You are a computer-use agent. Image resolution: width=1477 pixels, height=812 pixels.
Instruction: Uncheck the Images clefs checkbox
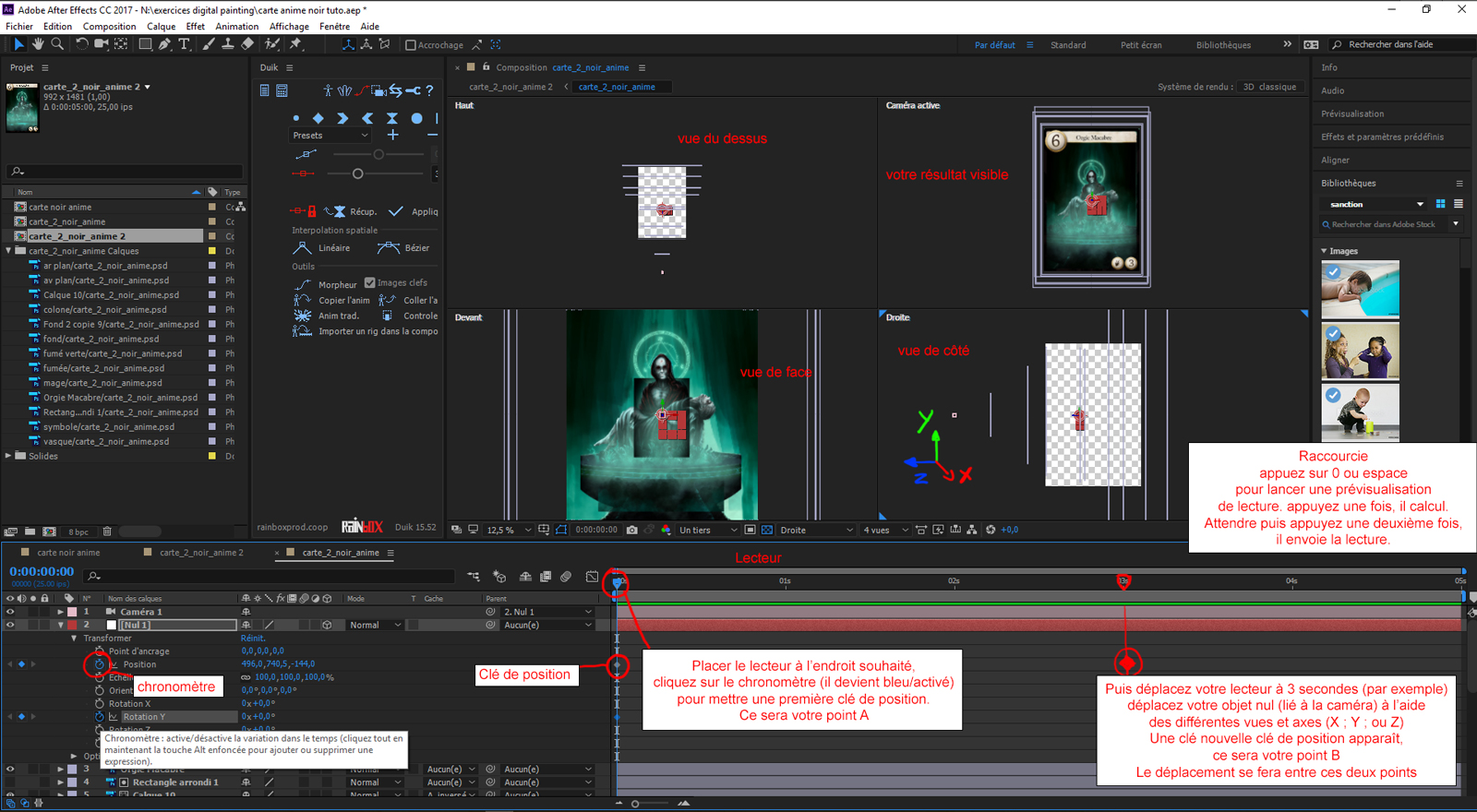(370, 282)
